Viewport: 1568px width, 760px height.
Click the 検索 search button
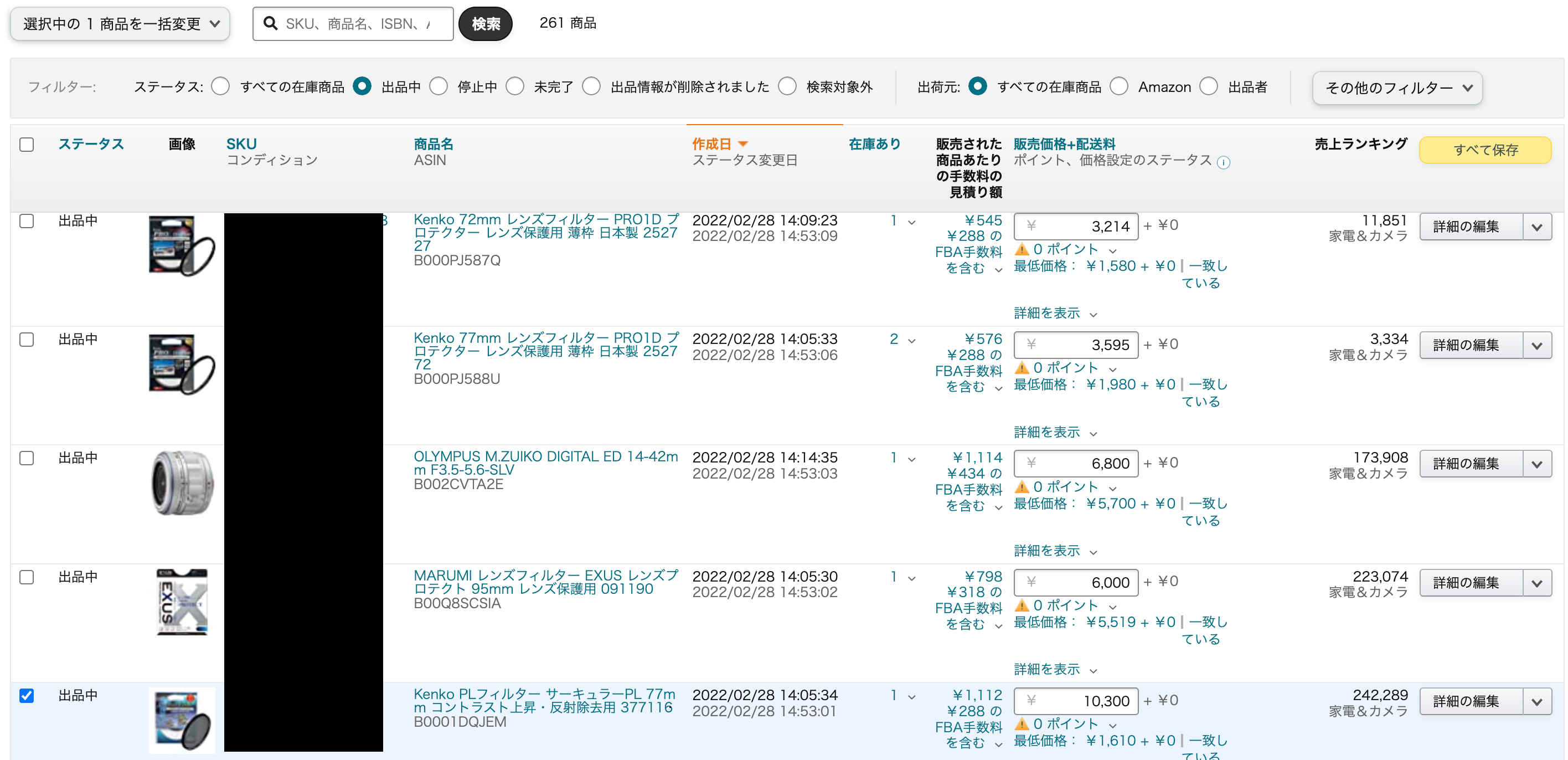[486, 24]
